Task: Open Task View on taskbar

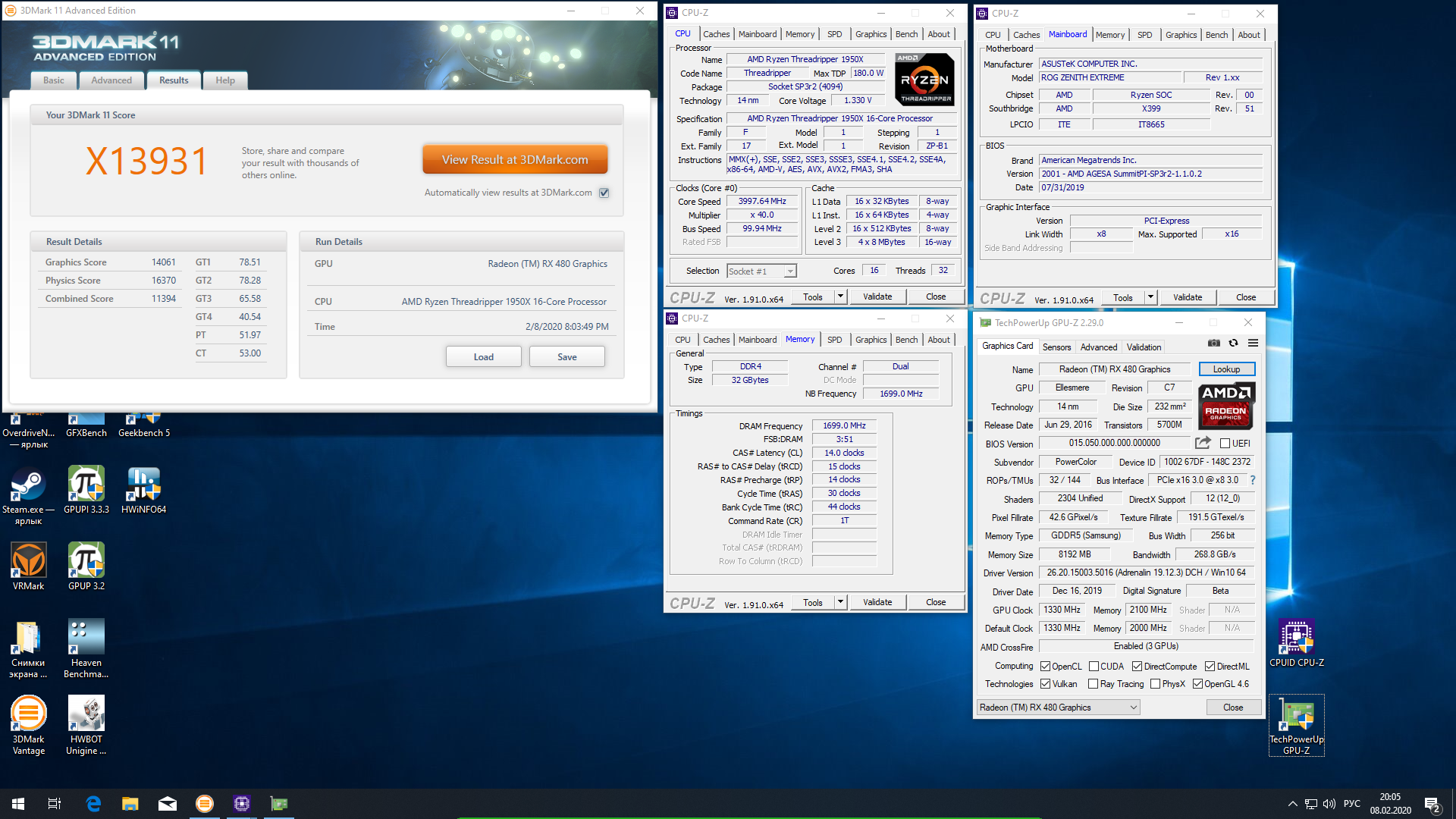Action: (x=55, y=804)
